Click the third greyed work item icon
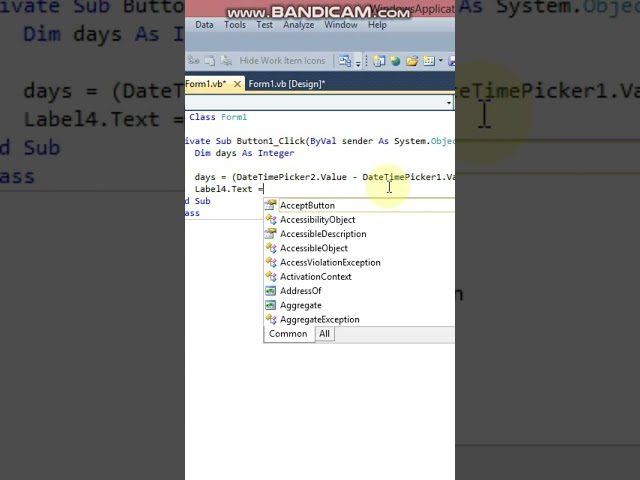This screenshot has width=640, height=480. pyautogui.click(x=226, y=61)
